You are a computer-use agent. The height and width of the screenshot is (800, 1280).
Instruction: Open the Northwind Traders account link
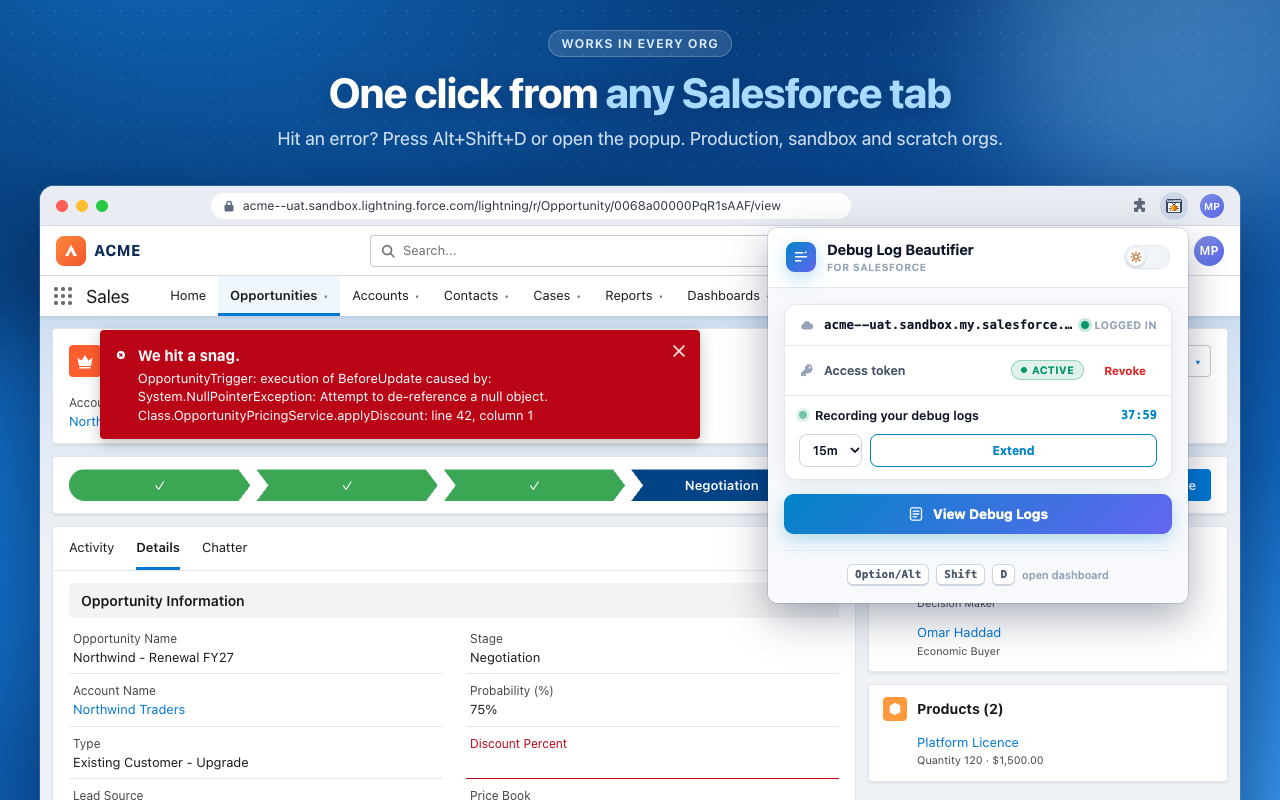129,710
